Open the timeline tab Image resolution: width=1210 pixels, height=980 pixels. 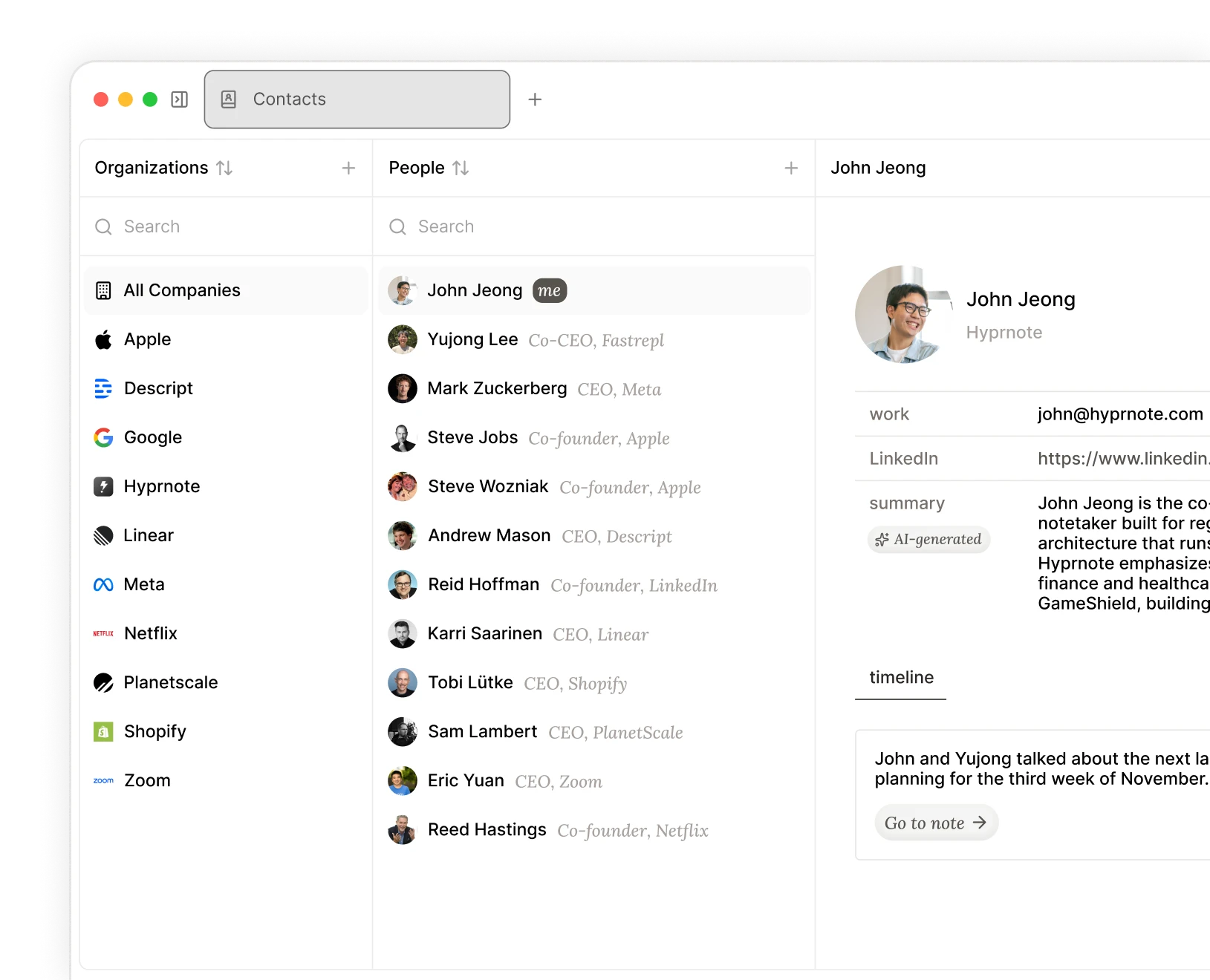(x=901, y=677)
